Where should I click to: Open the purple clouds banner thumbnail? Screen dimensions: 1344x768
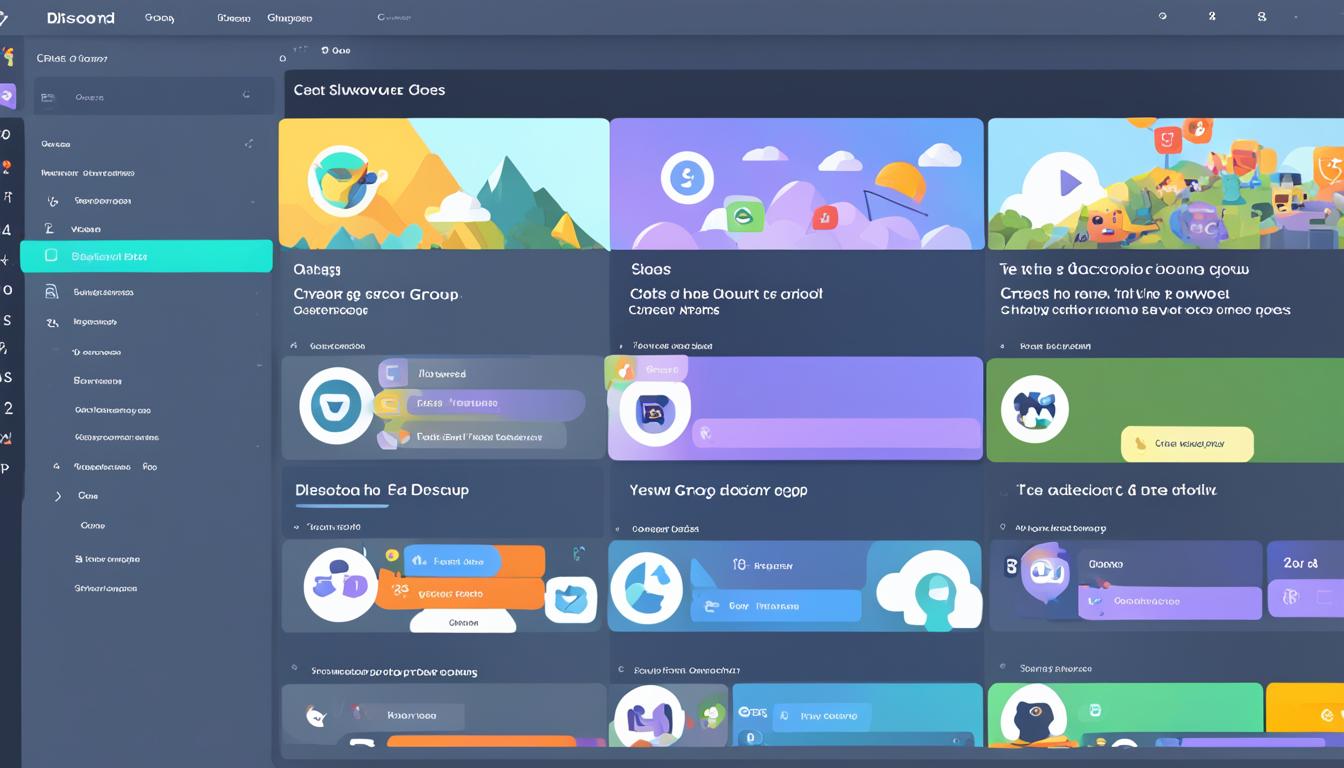[x=797, y=184]
